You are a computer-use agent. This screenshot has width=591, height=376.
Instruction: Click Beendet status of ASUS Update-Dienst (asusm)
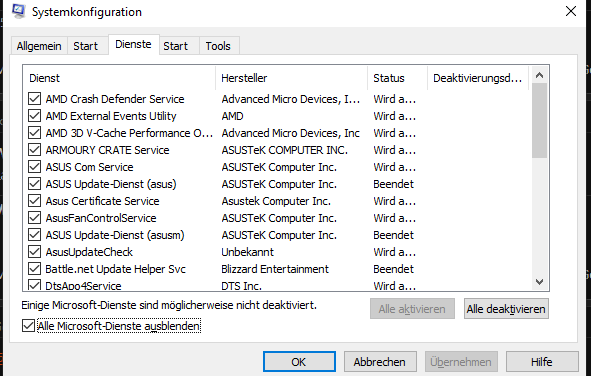click(x=393, y=235)
